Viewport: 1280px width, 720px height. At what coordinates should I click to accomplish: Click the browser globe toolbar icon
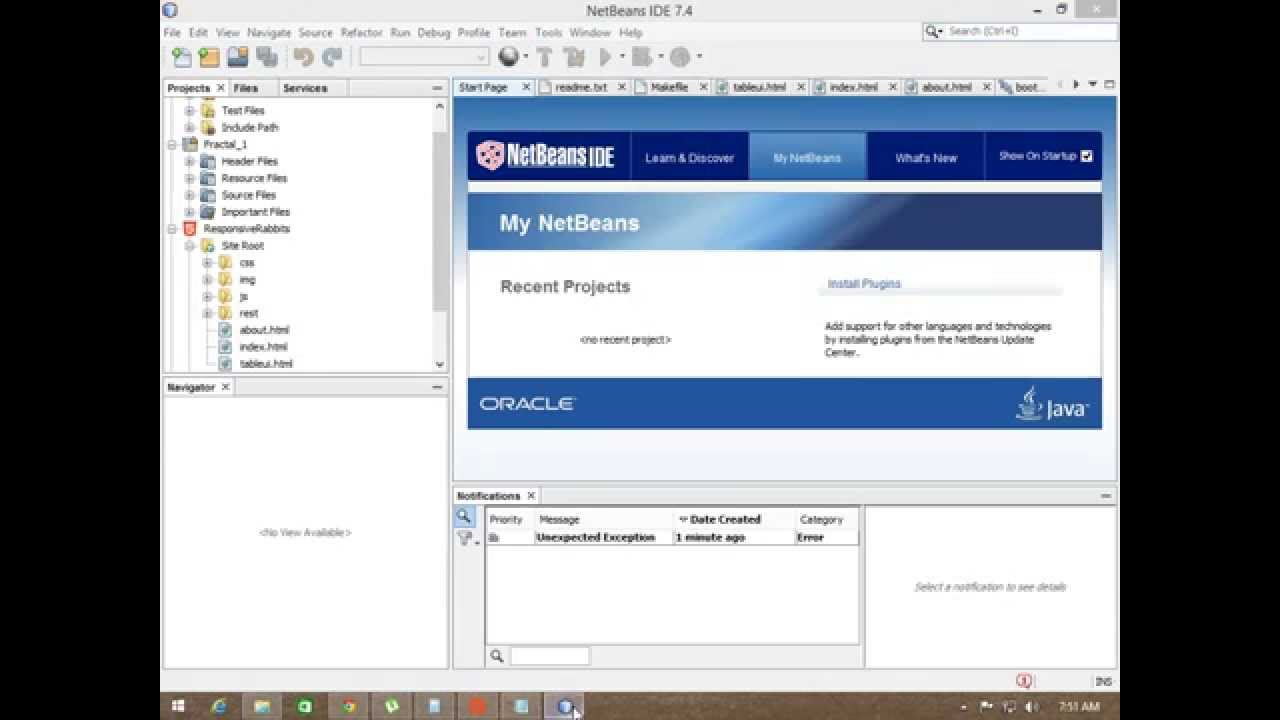point(509,57)
